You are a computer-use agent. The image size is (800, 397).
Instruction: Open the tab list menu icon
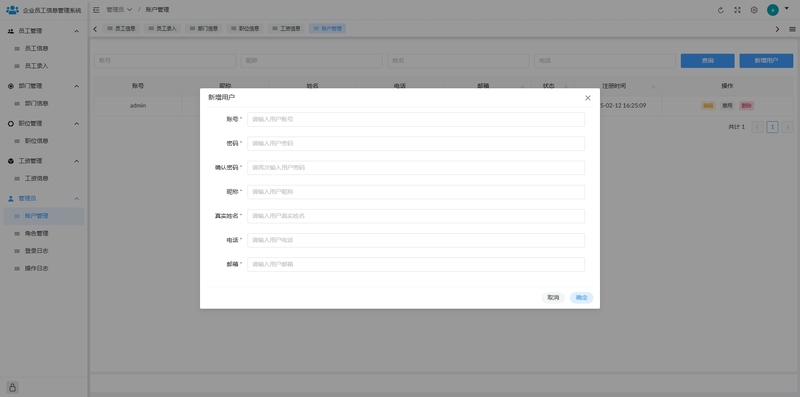pos(792,29)
